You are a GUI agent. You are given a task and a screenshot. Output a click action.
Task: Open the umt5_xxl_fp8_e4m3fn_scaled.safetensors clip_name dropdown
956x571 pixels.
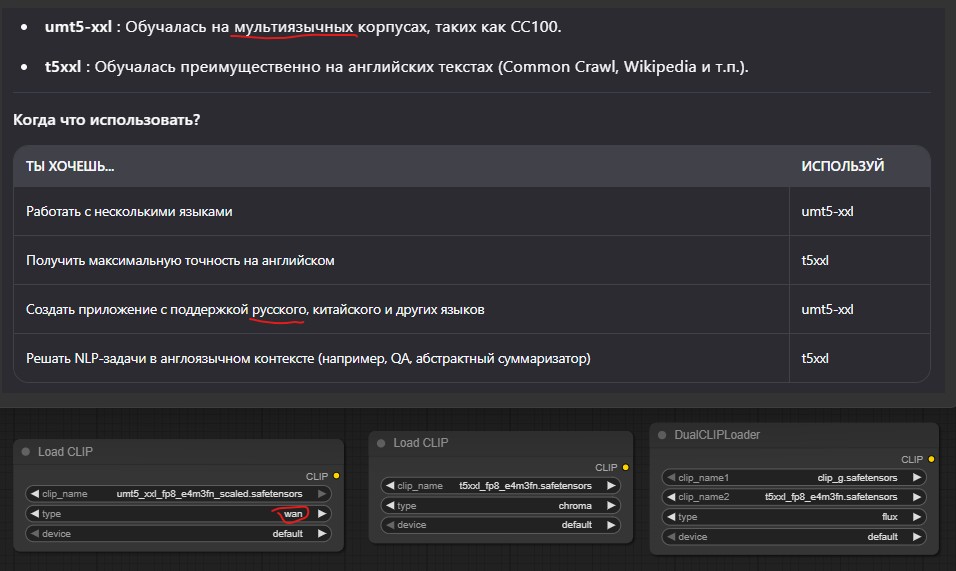210,494
